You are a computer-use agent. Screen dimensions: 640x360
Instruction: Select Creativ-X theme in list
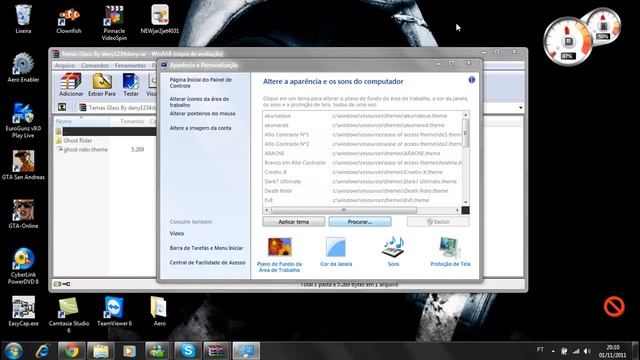(x=362, y=172)
